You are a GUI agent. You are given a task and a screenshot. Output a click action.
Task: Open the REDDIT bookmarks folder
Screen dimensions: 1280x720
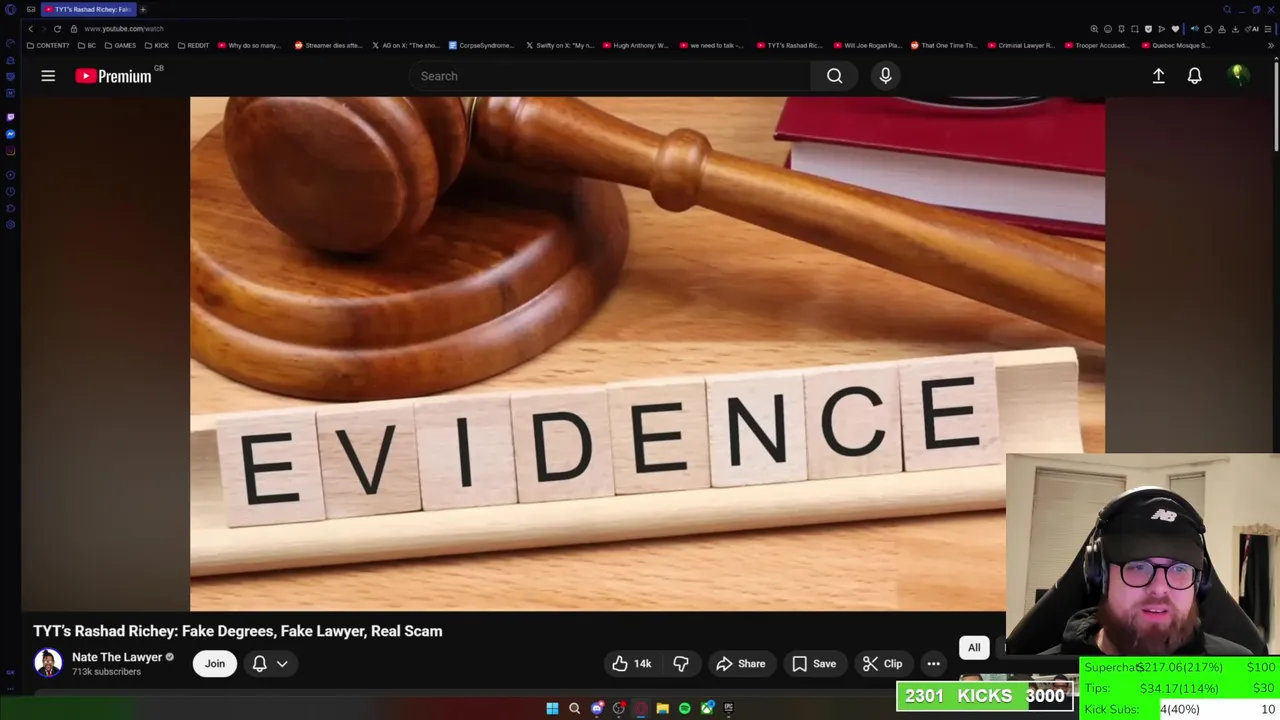(193, 45)
